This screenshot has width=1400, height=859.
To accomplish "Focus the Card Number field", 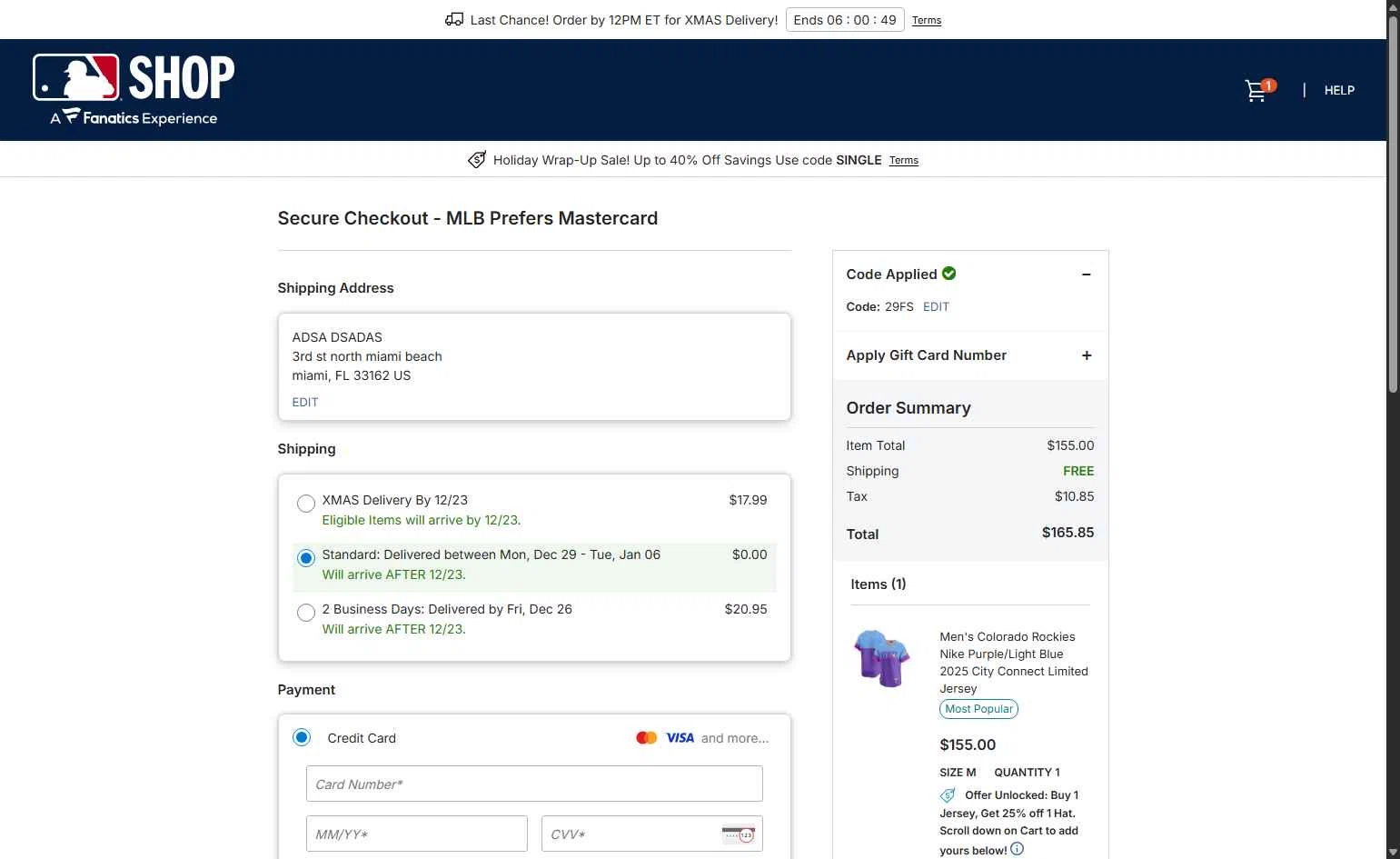I will (534, 784).
